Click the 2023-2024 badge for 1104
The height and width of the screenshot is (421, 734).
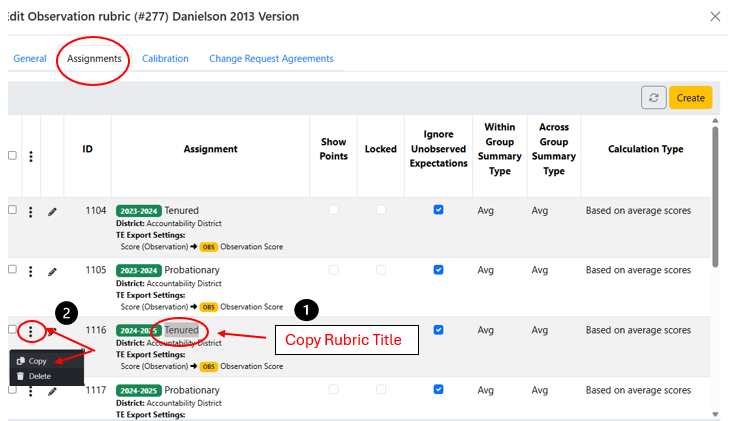(x=139, y=211)
